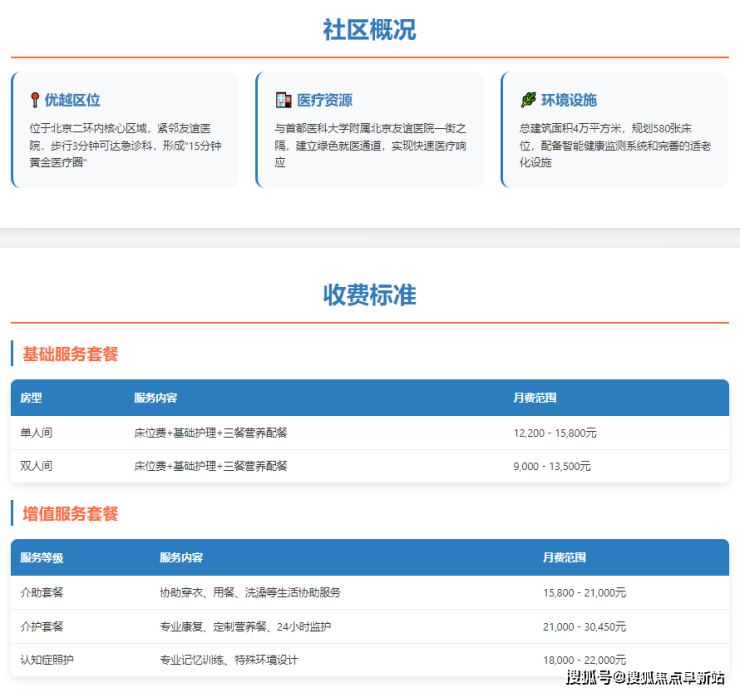
Task: Open the 环境设施 card title
Action: 569,100
